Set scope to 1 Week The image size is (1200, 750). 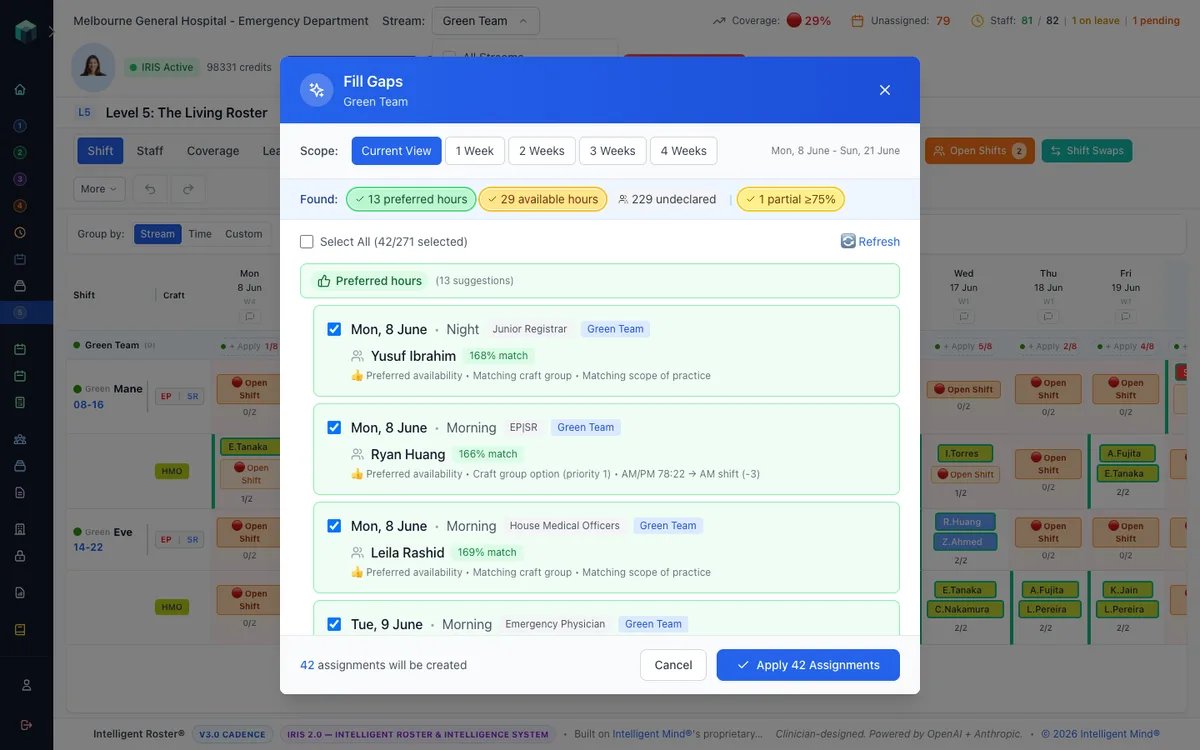pyautogui.click(x=475, y=151)
